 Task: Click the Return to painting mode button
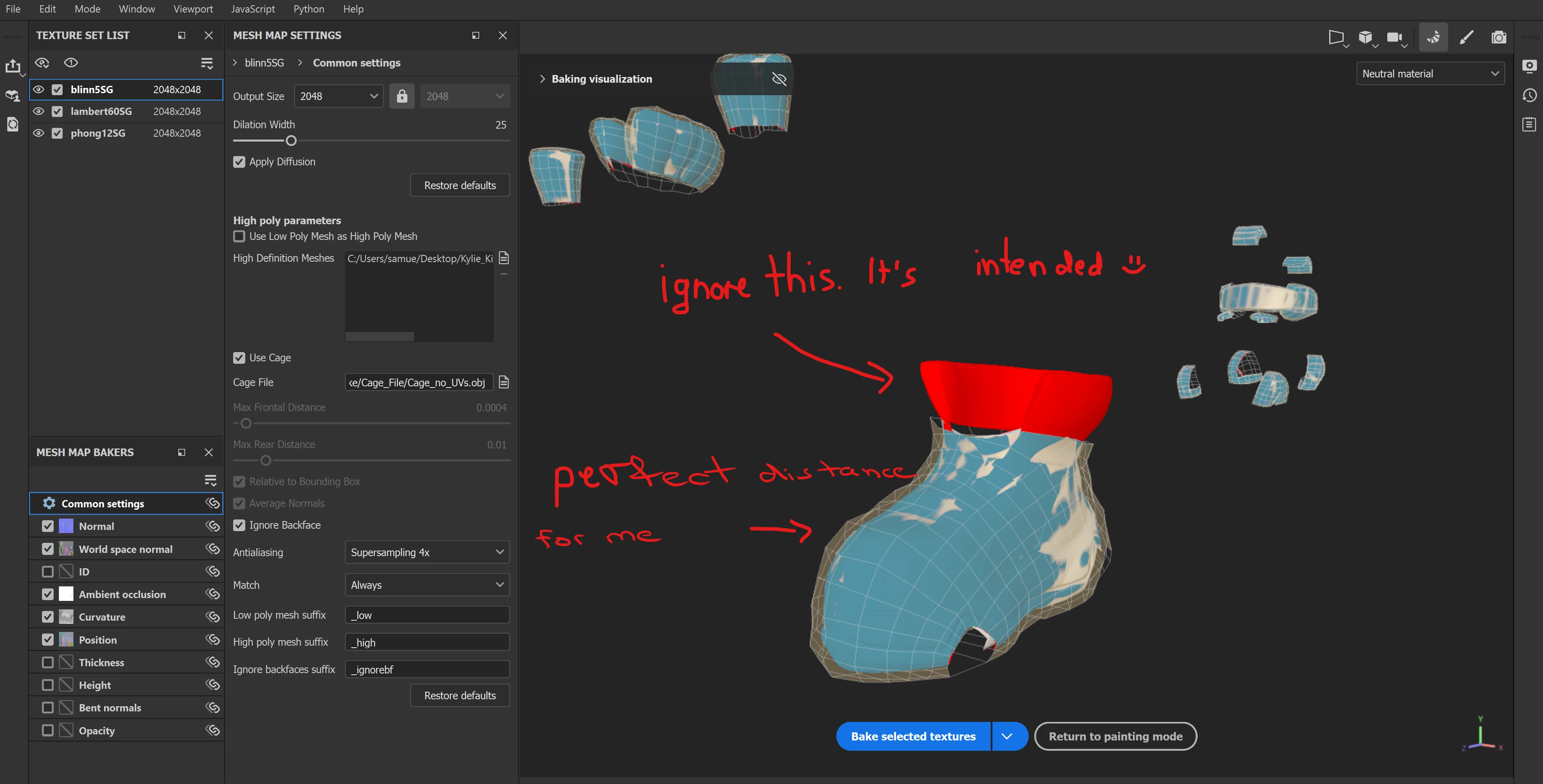(x=1115, y=736)
